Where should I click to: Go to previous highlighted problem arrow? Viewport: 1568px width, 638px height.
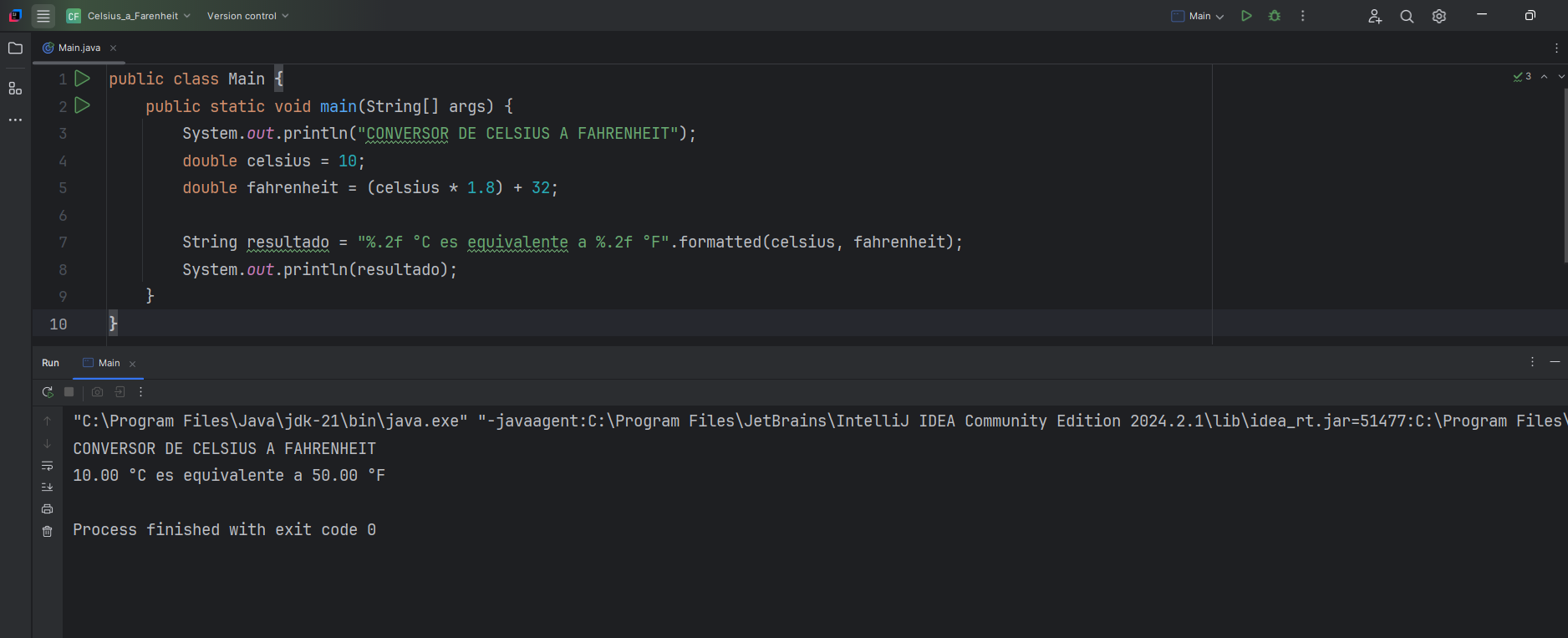point(1544,76)
